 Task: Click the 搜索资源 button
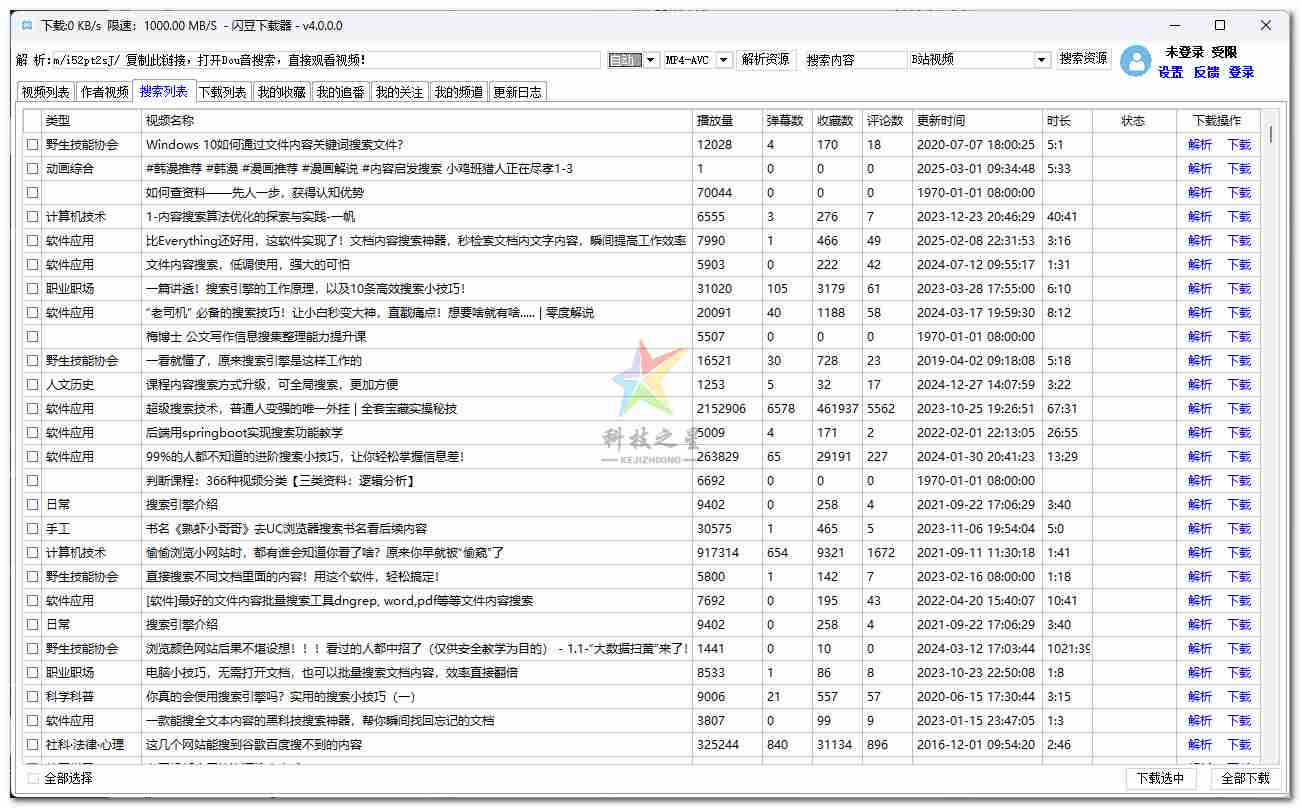click(x=1082, y=59)
